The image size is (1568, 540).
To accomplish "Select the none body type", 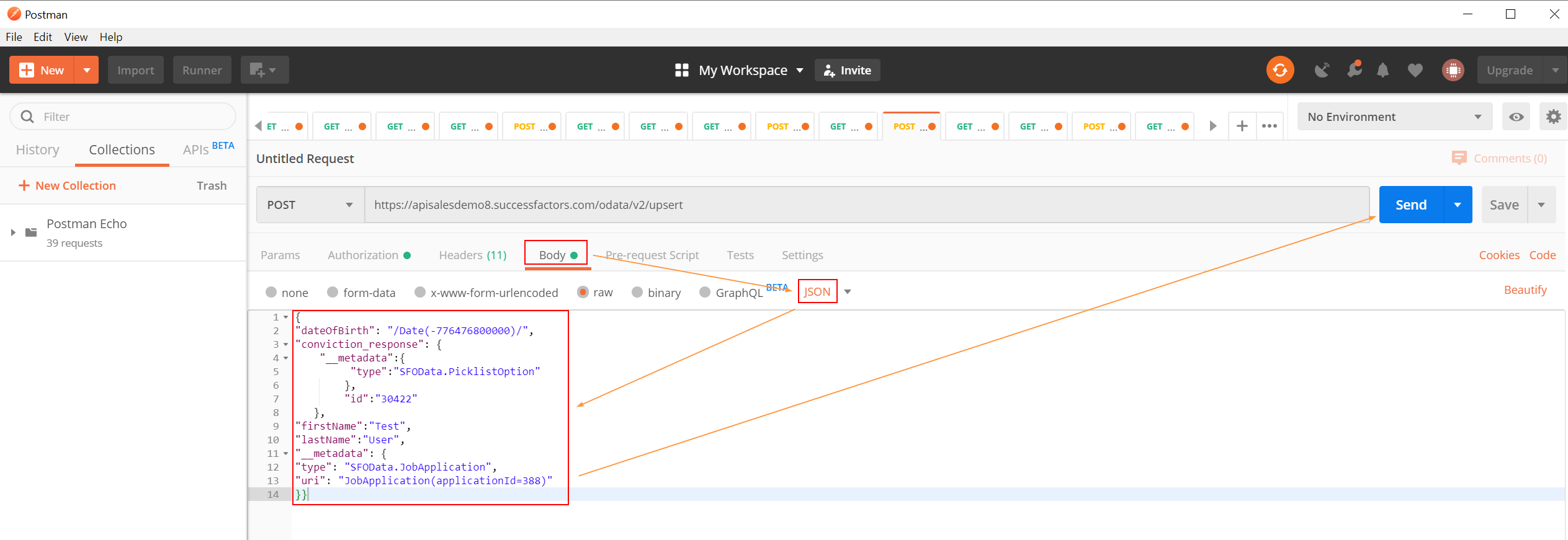I will pos(271,292).
